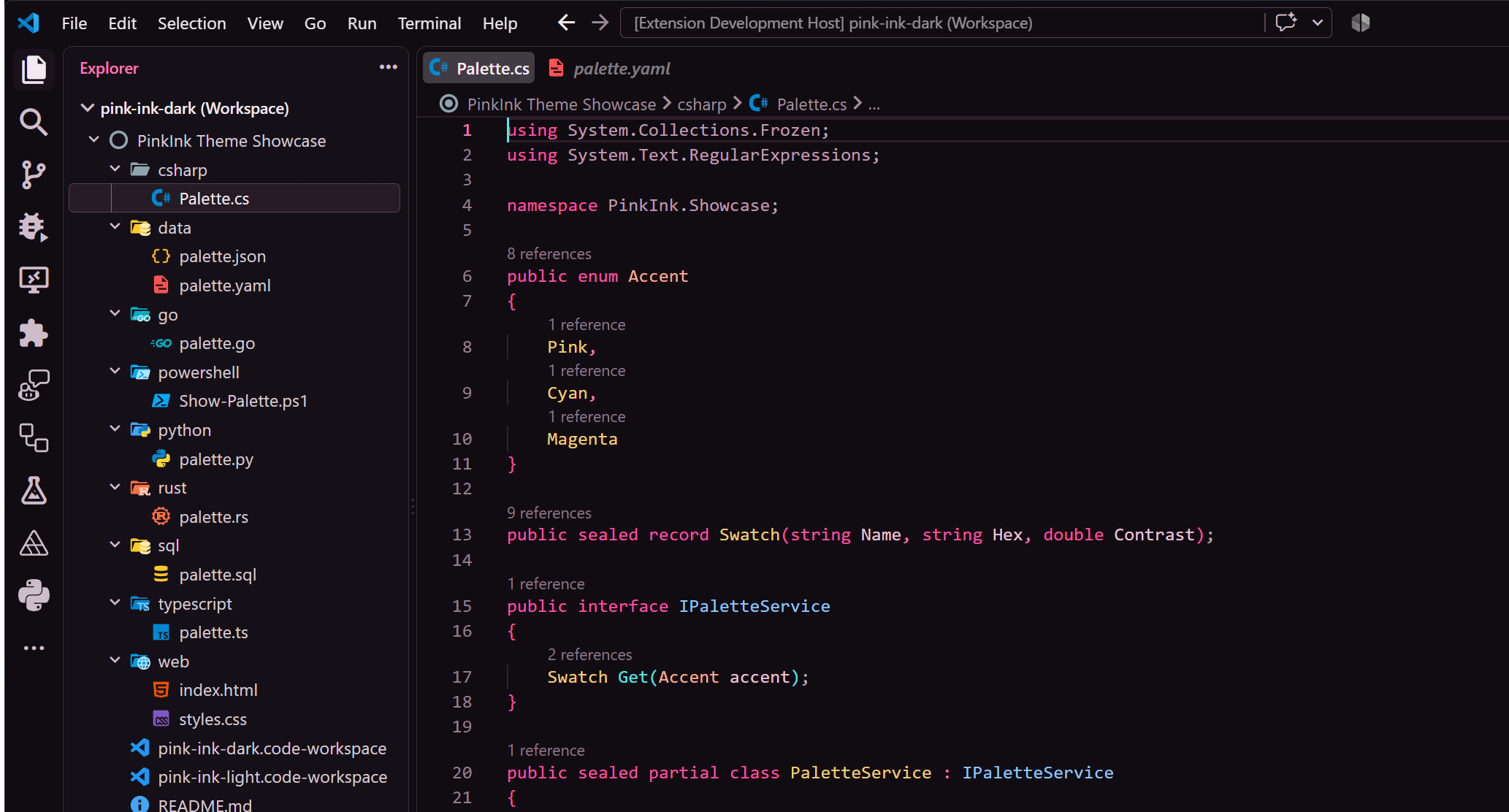The height and width of the screenshot is (812, 1509).
Task: Click the '9 references' CodeLens above Swatch
Action: tap(549, 513)
